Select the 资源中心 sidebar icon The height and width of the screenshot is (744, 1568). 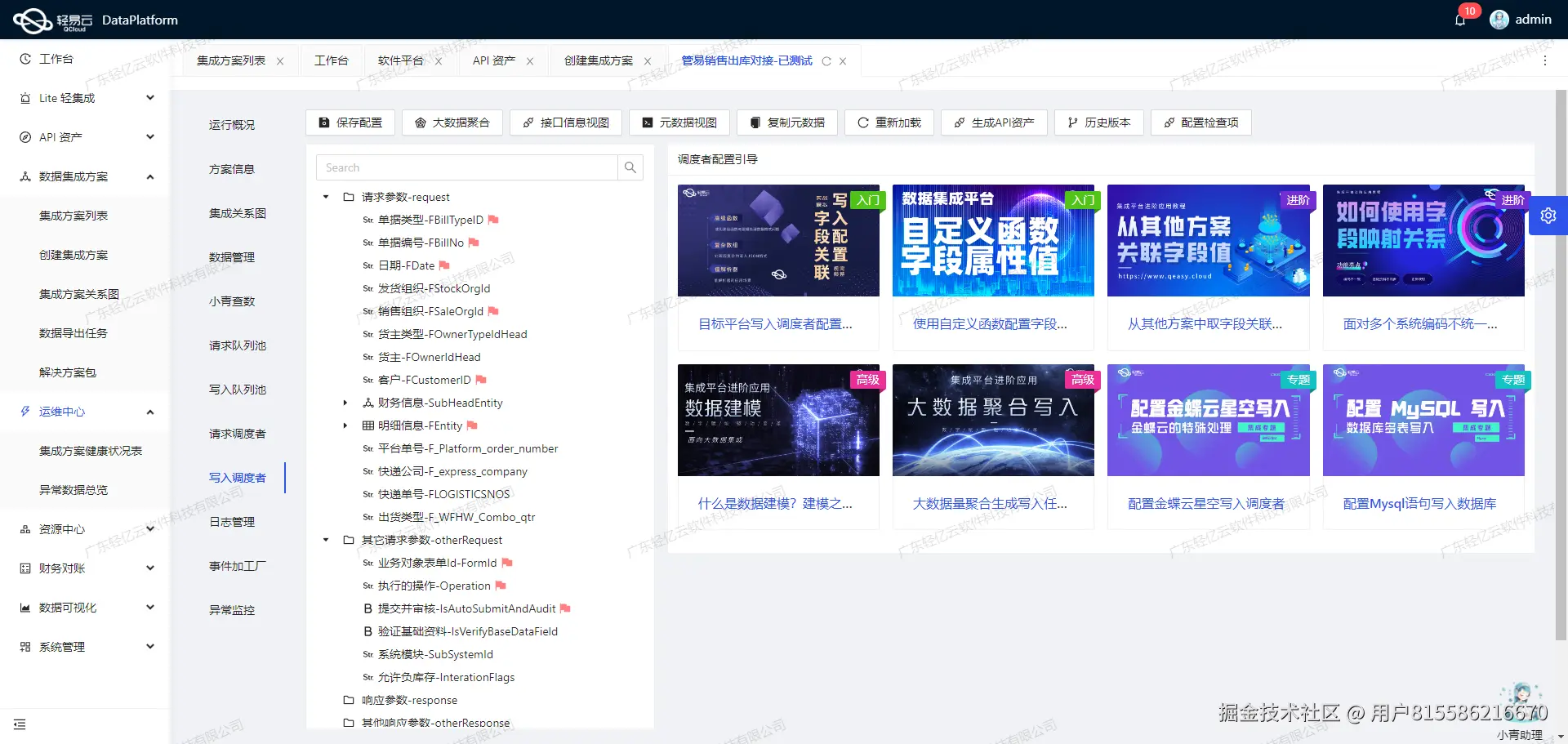(24, 528)
